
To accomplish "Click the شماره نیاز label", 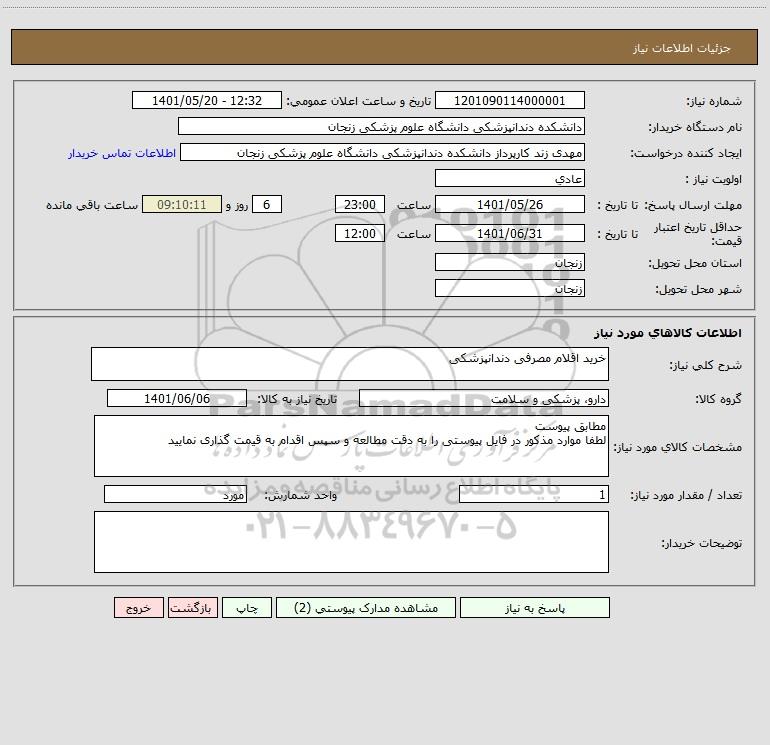I will click(714, 102).
